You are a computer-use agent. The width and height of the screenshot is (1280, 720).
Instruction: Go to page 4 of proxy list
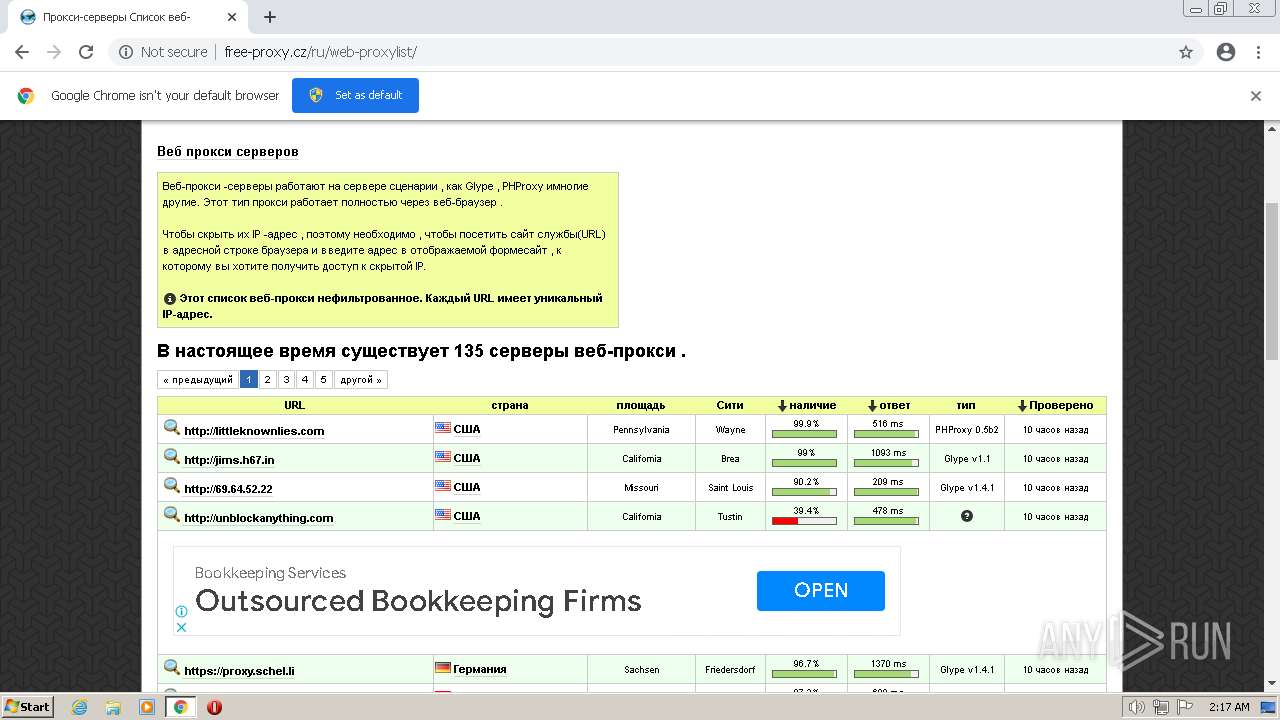tap(305, 379)
